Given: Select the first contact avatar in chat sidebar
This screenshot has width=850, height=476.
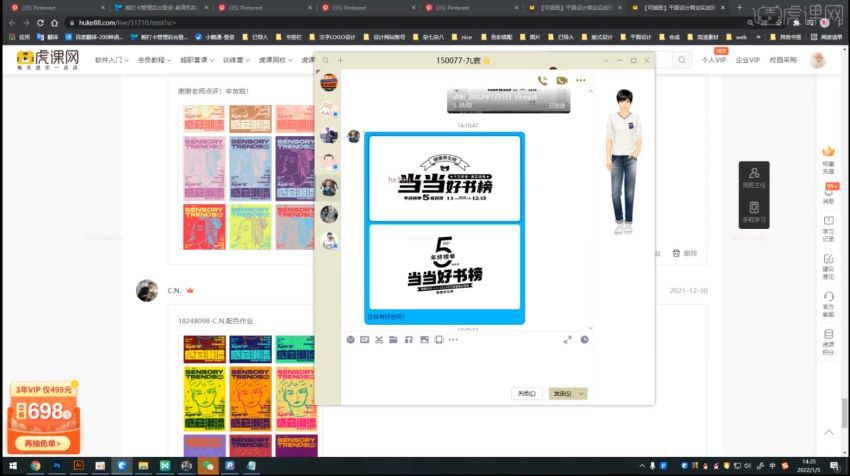Looking at the screenshot, I should (329, 83).
